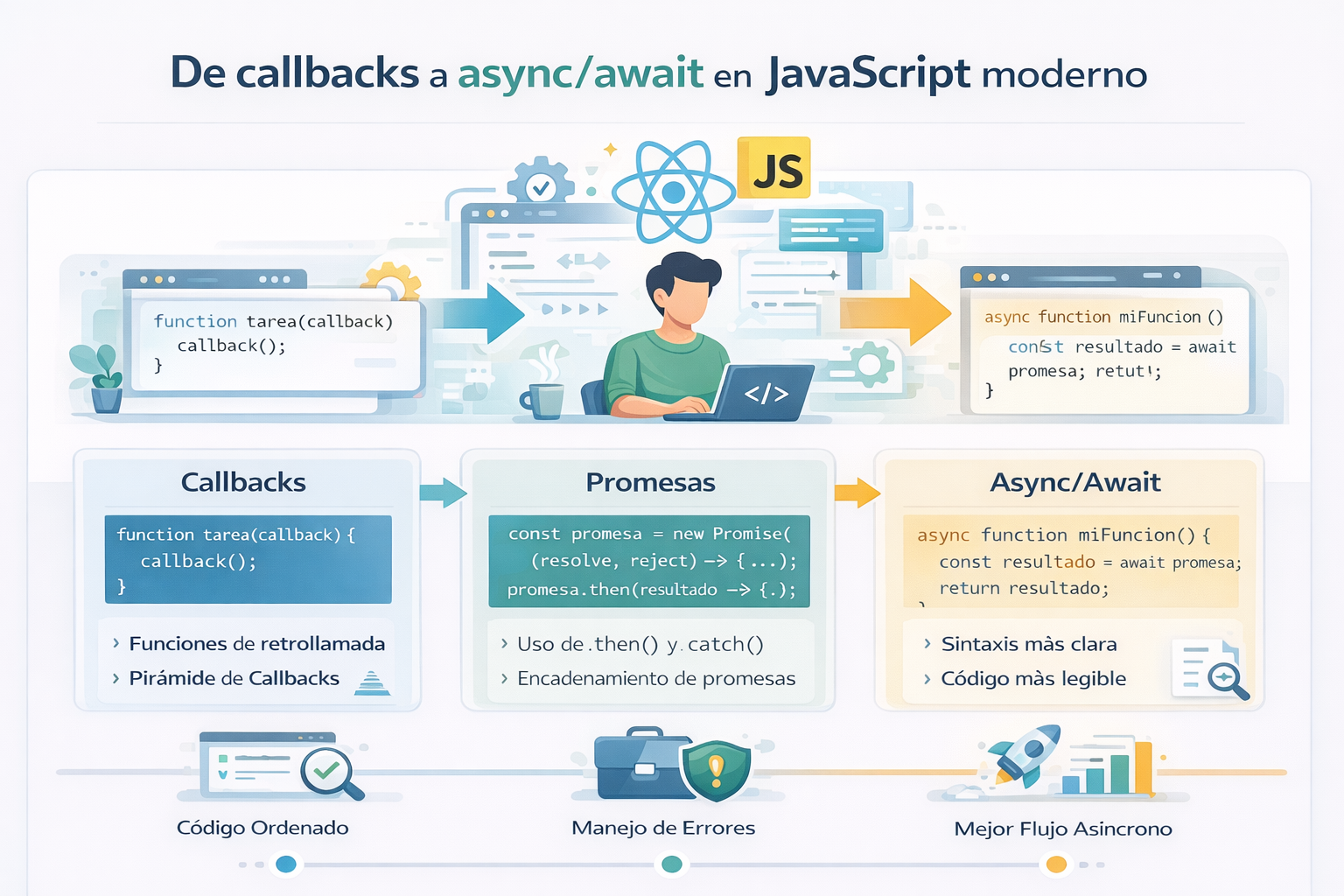This screenshot has height=896, width=1344.
Task: Click the Uso de .then() y .catch() text
Action: (x=640, y=644)
